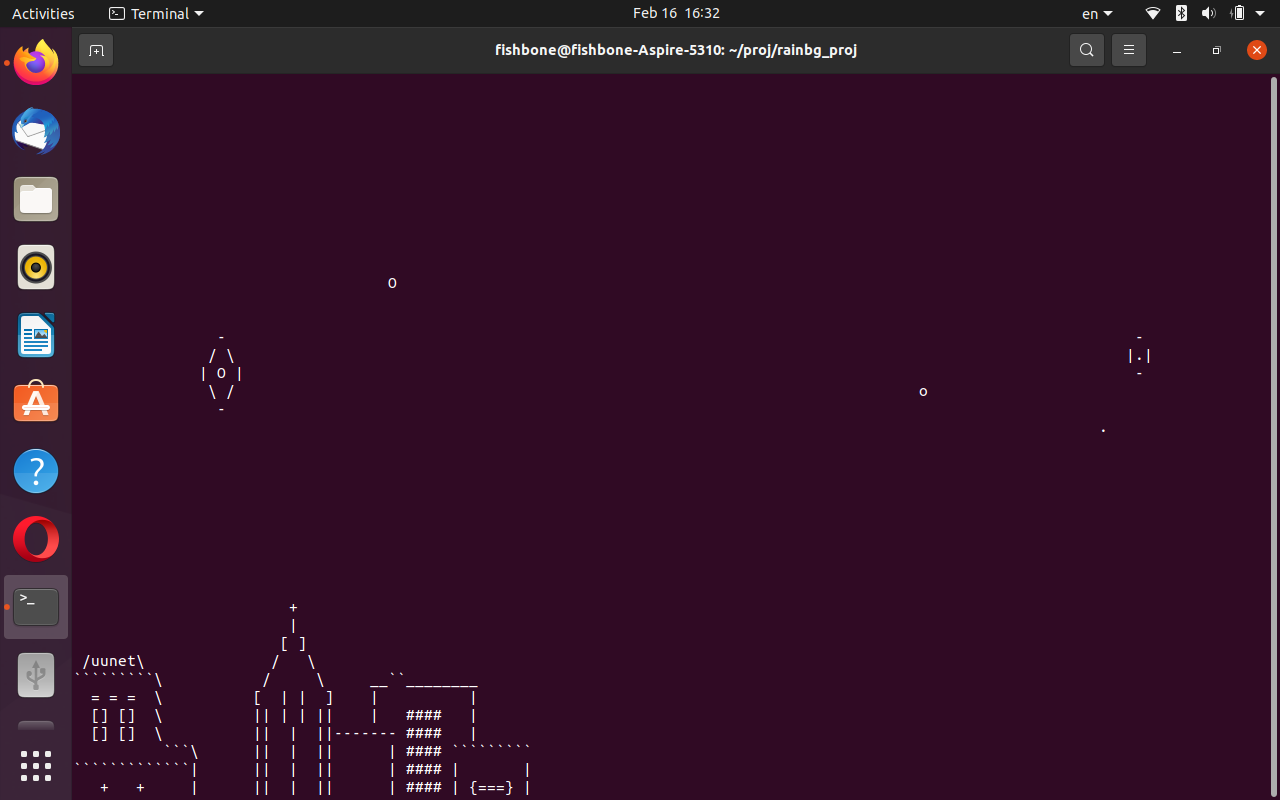Click Activities in the top bar
The image size is (1280, 800).
[x=43, y=13]
